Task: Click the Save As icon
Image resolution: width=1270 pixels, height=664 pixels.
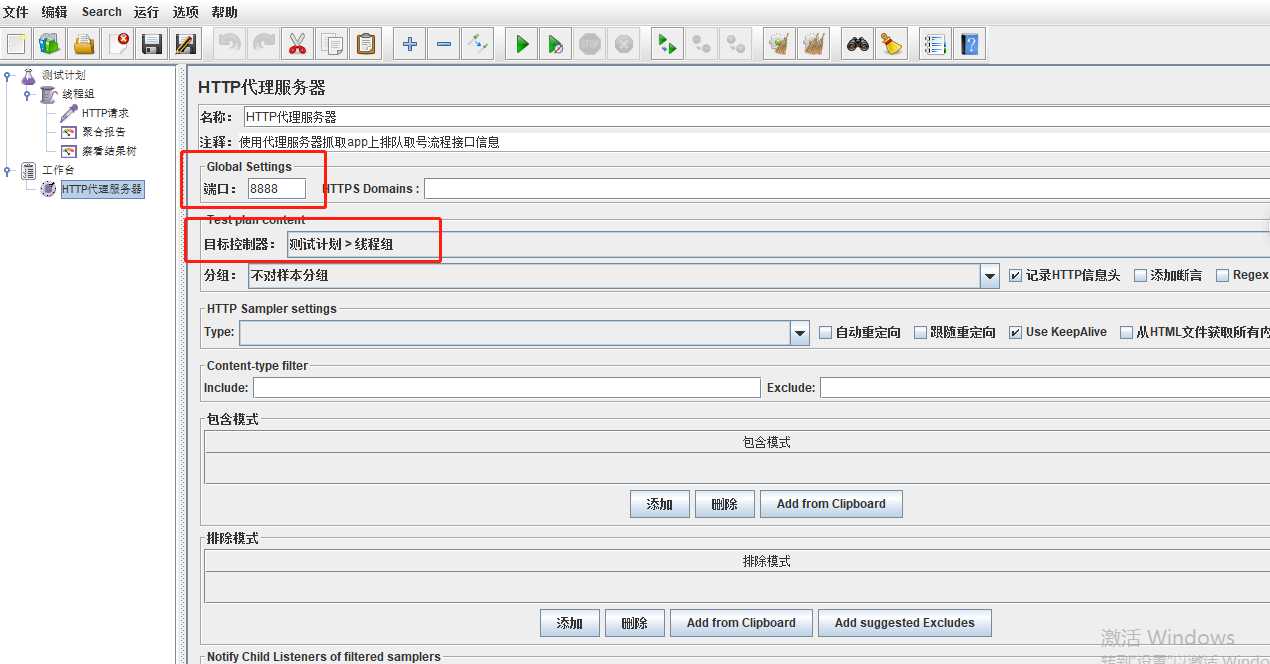Action: [x=186, y=44]
